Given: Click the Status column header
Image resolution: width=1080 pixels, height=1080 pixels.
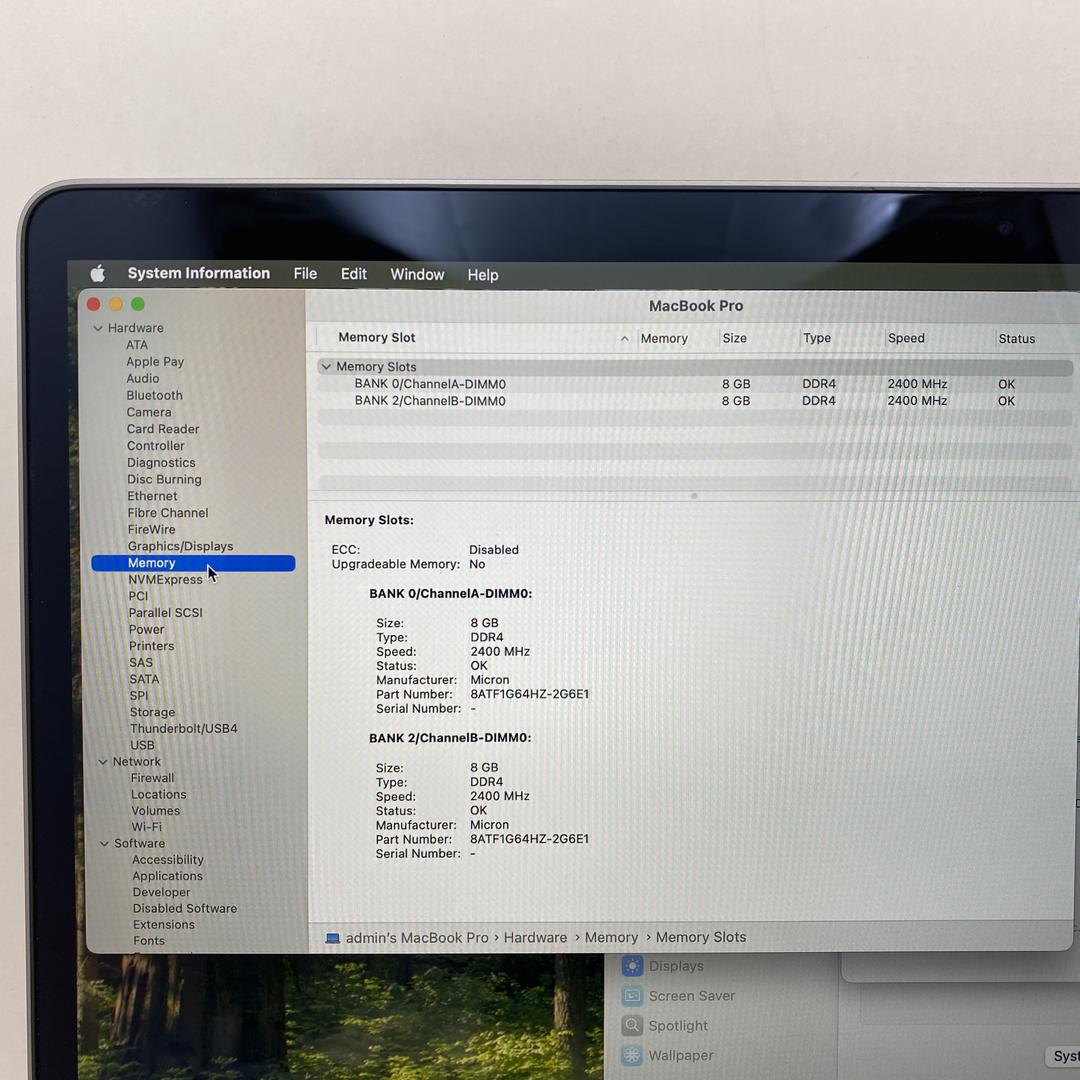Looking at the screenshot, I should click(1017, 339).
